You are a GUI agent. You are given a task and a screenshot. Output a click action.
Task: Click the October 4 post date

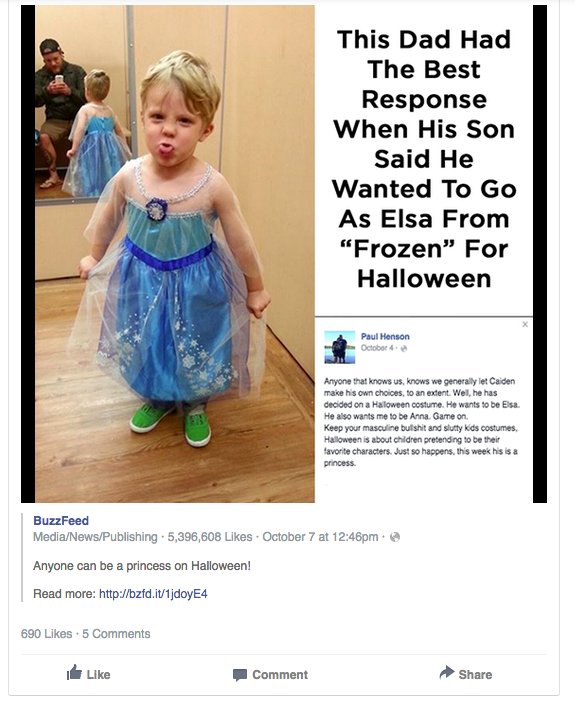coord(377,348)
